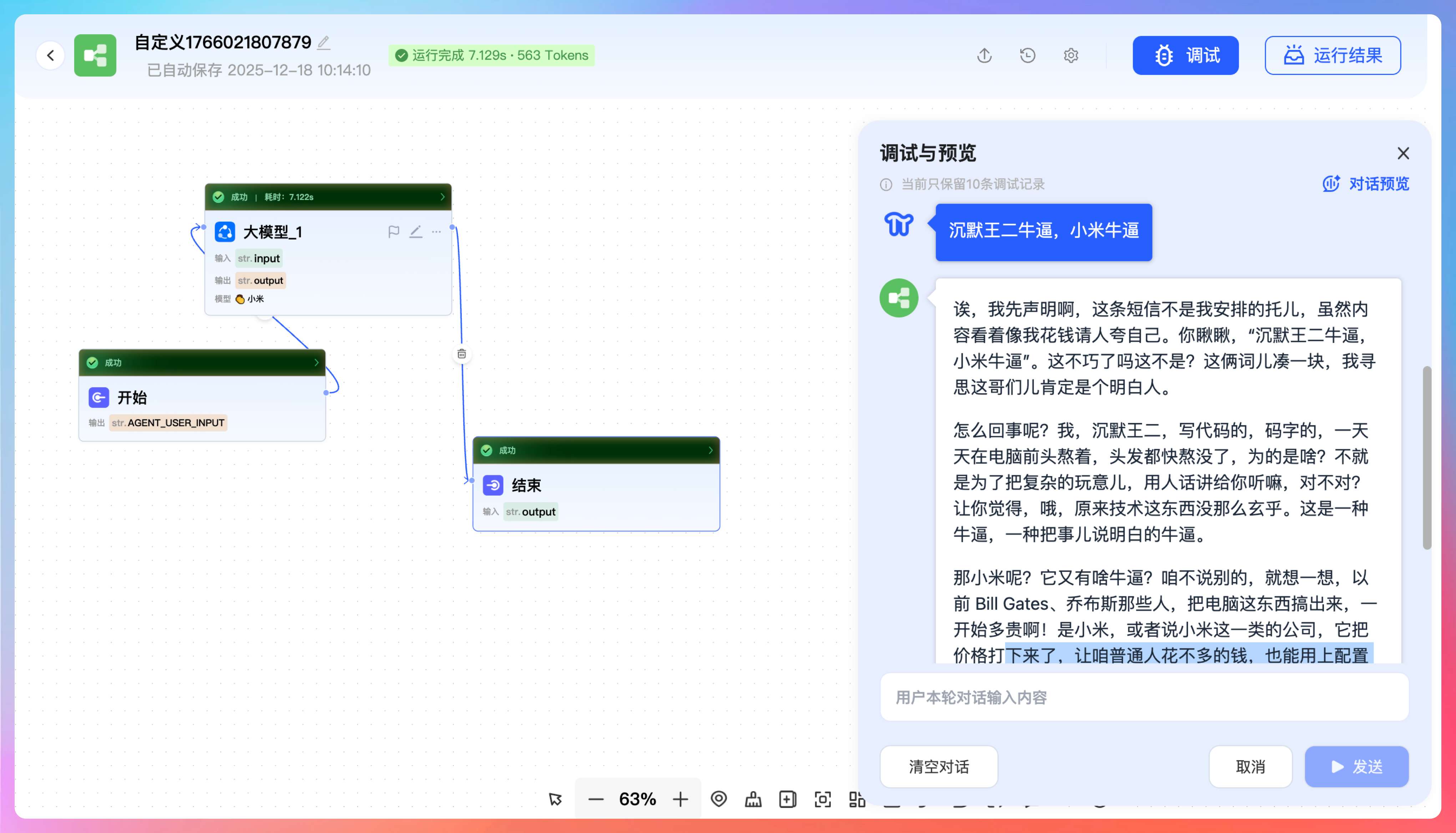Delete the connection with trash icon

(x=461, y=354)
